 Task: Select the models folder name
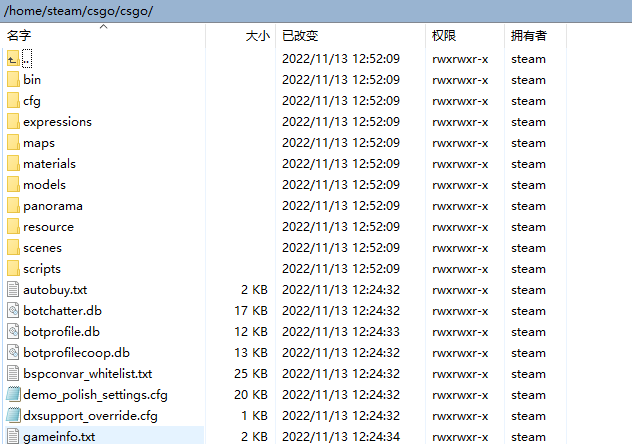coord(44,185)
